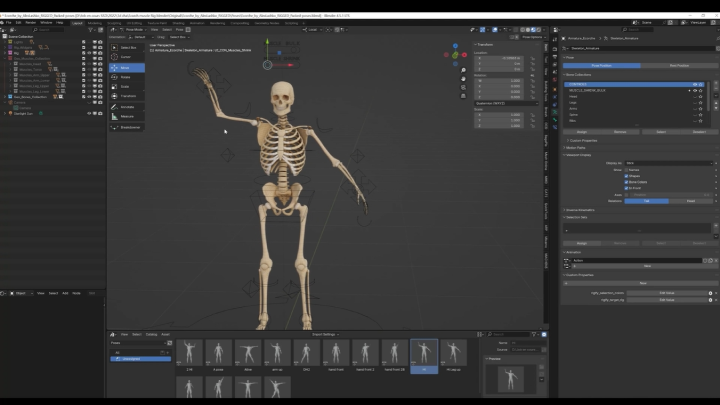Choose the Cursor tool
The height and width of the screenshot is (405, 720).
coord(126,57)
